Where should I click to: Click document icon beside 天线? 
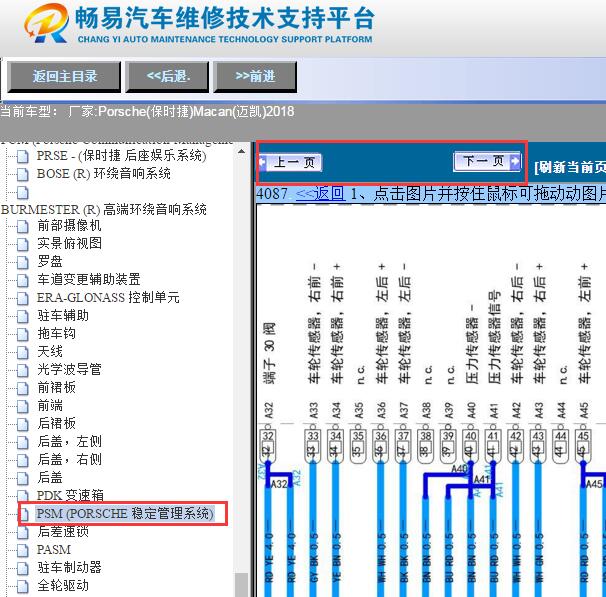point(23,352)
